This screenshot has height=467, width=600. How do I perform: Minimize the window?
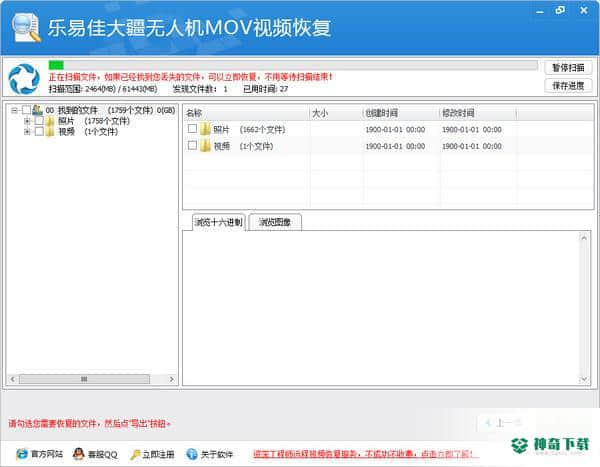tap(540, 11)
